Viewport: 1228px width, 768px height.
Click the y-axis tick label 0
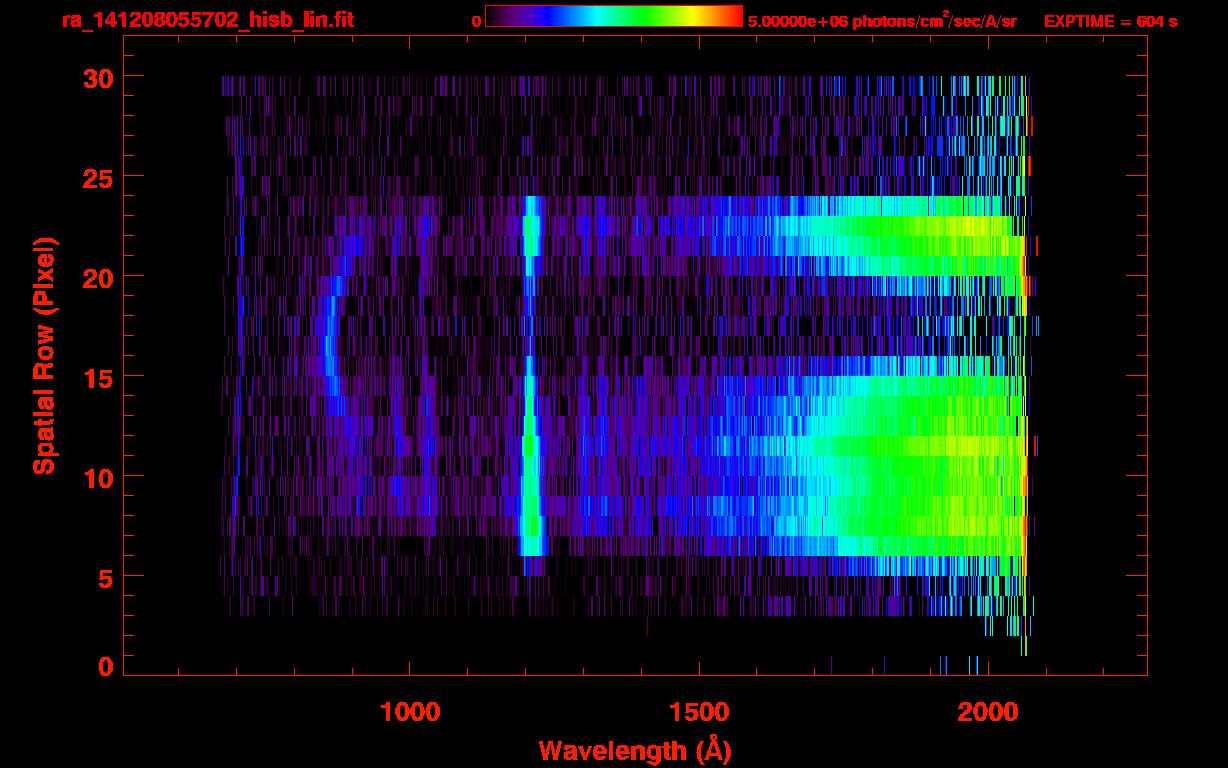pyautogui.click(x=104, y=667)
